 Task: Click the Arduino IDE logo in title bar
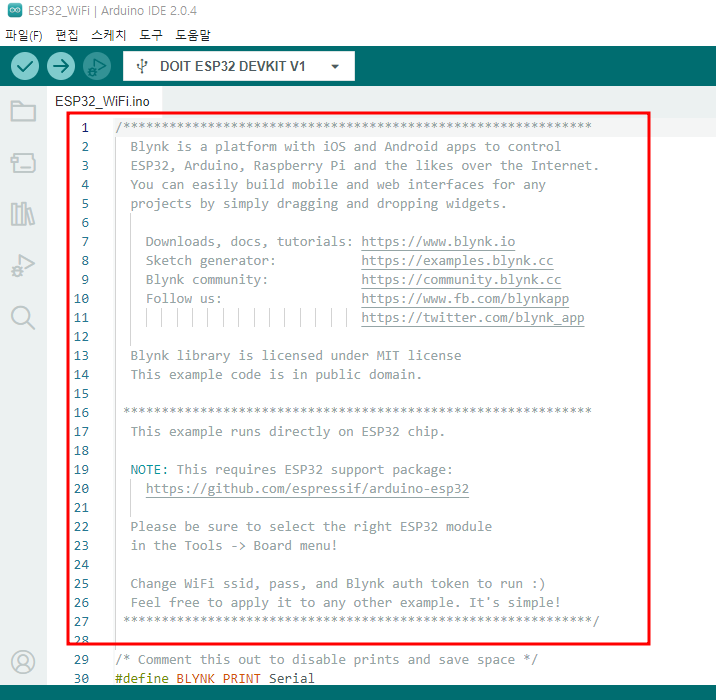coord(15,10)
